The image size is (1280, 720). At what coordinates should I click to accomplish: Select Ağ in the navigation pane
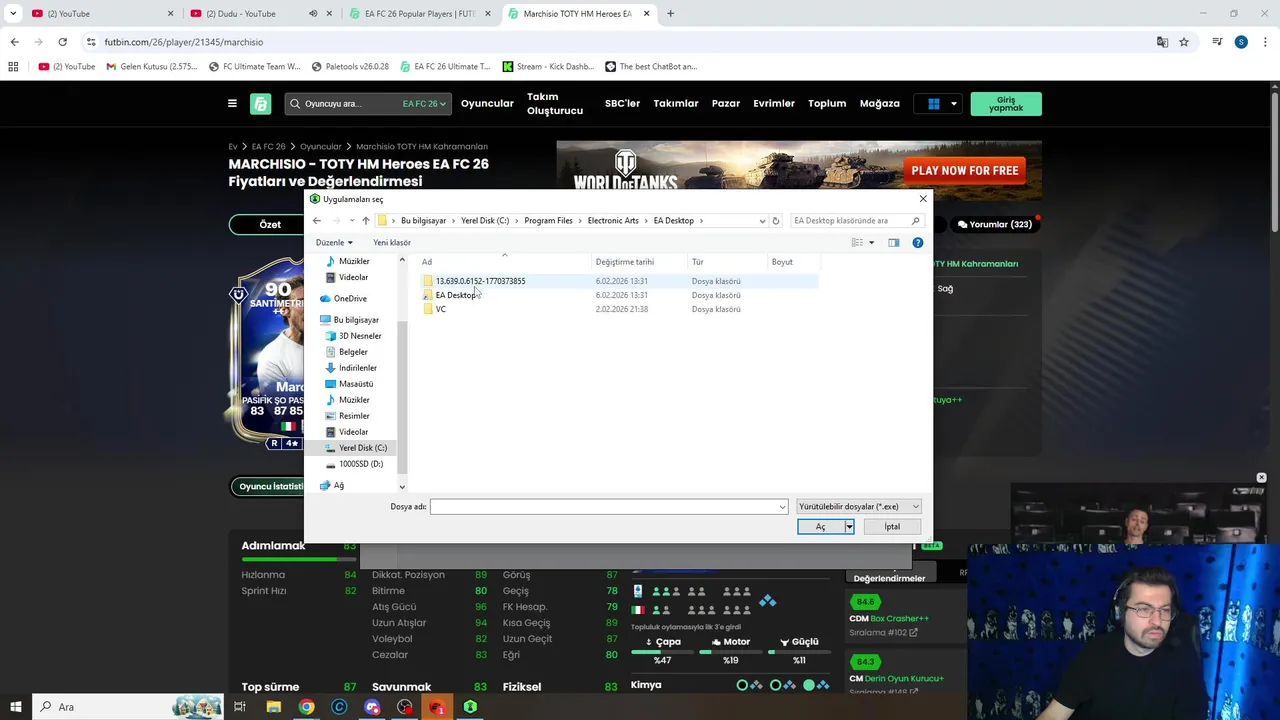click(338, 486)
